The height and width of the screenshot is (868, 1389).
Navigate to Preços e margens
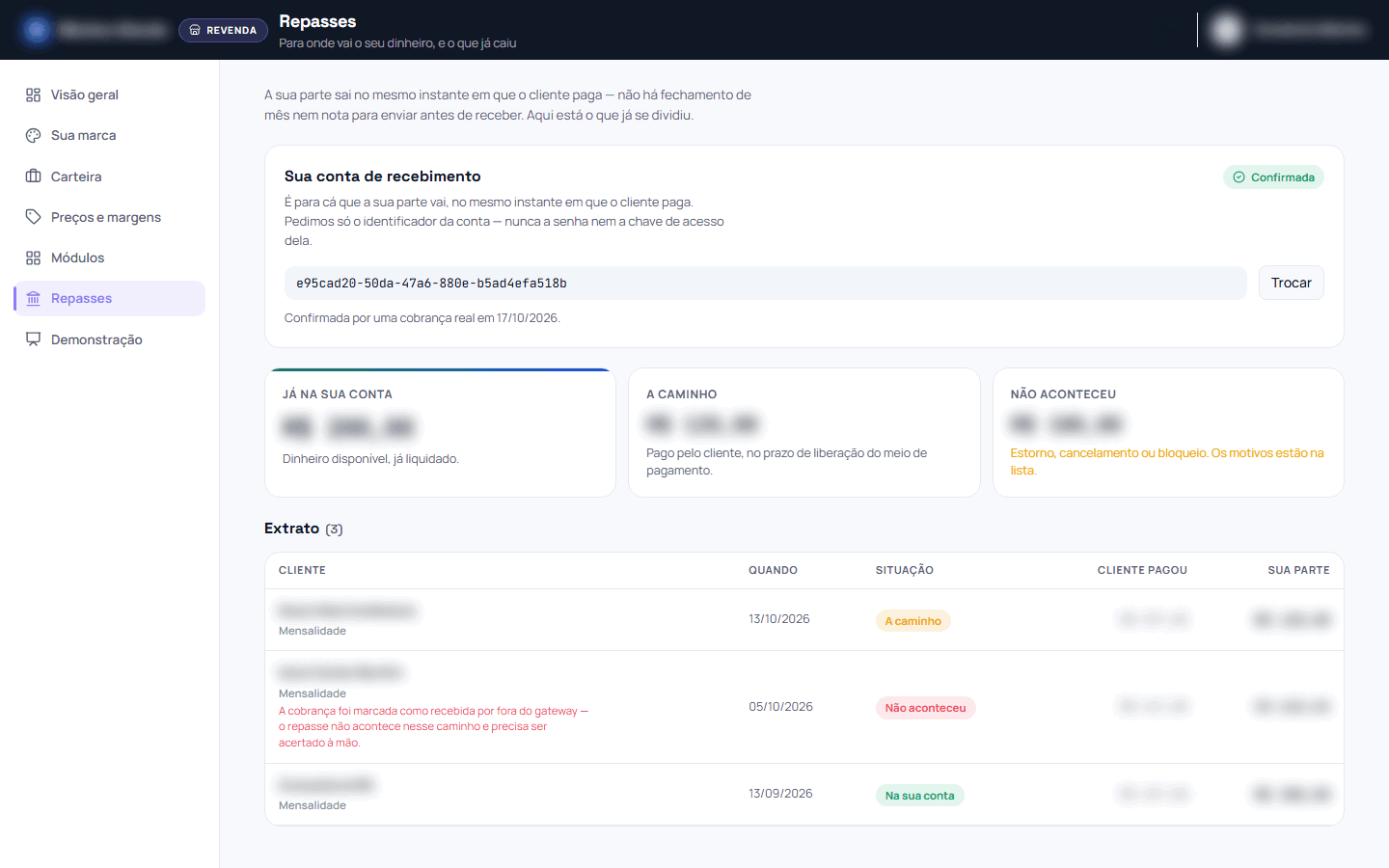click(x=109, y=217)
